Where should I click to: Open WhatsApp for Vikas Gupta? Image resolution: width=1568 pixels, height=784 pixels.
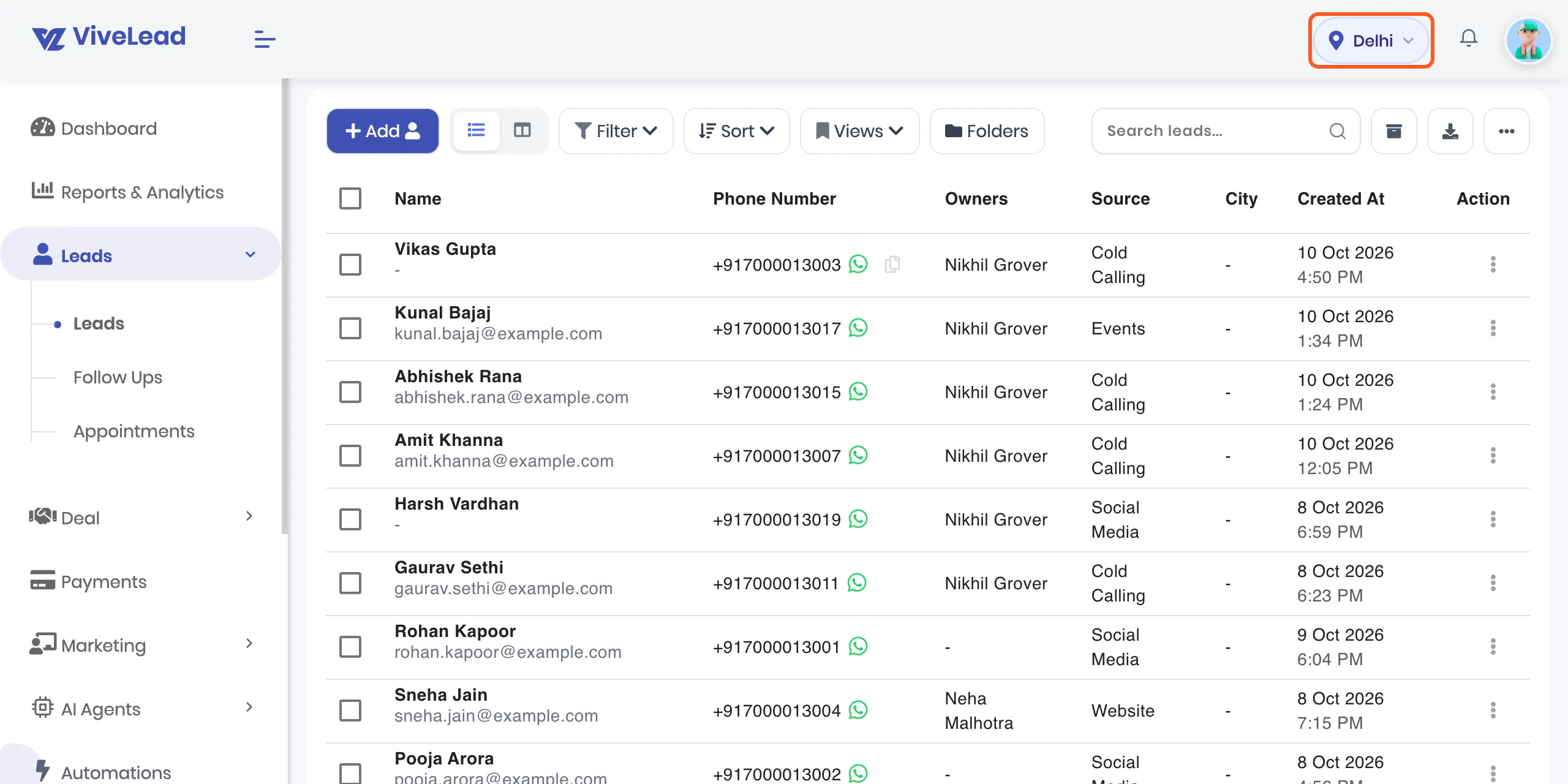pos(858,264)
